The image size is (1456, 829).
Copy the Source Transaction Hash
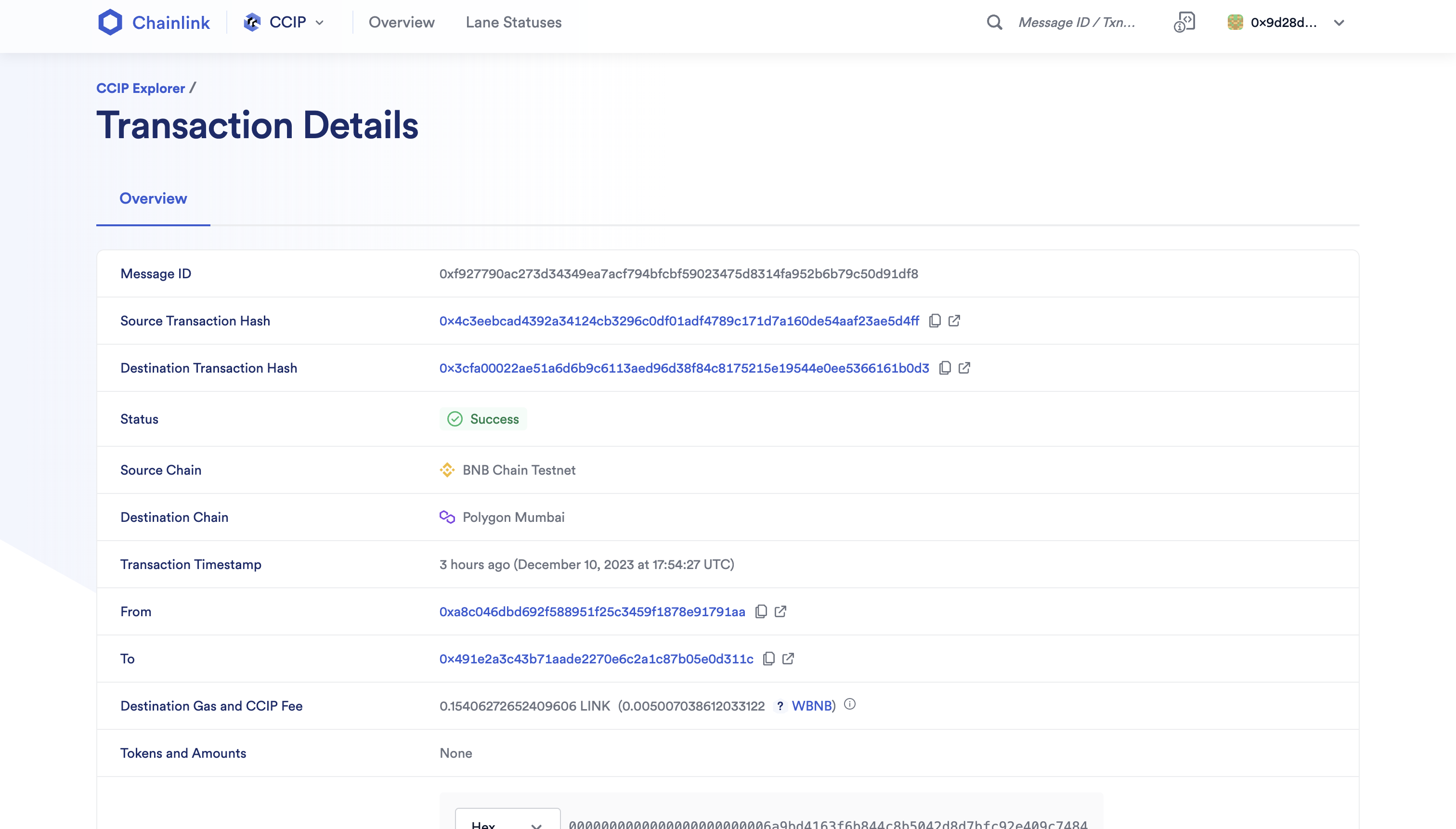point(935,321)
